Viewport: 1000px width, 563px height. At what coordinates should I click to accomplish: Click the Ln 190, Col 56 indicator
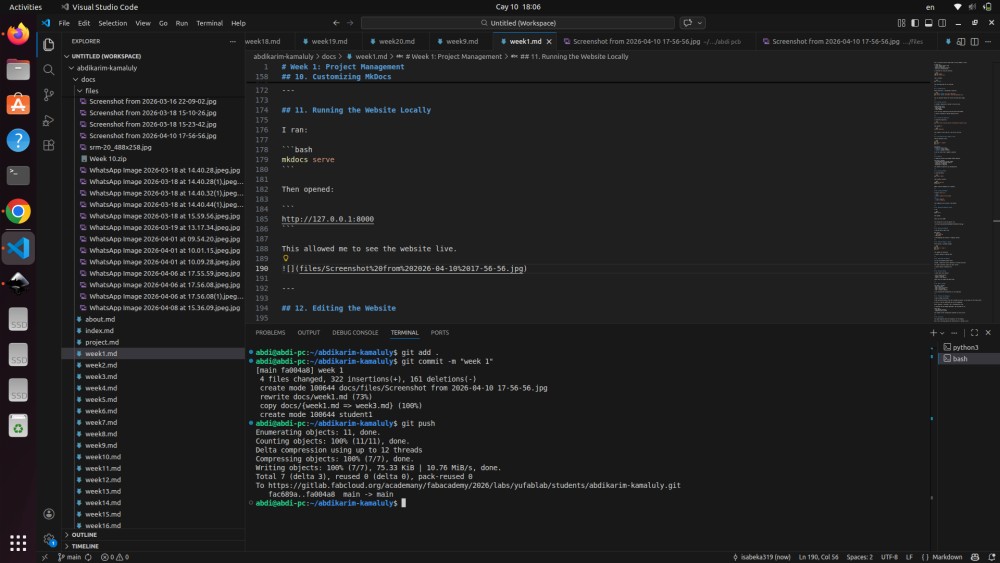click(x=818, y=557)
